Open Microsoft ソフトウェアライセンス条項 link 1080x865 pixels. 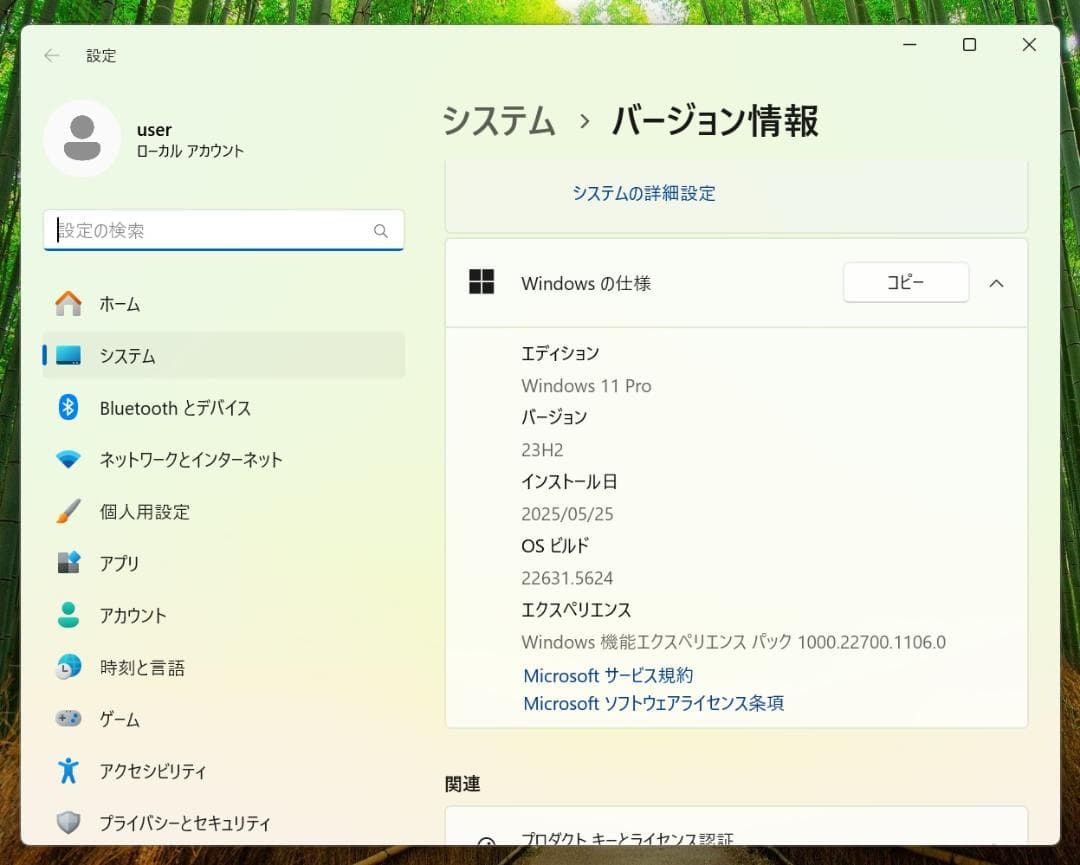(653, 703)
